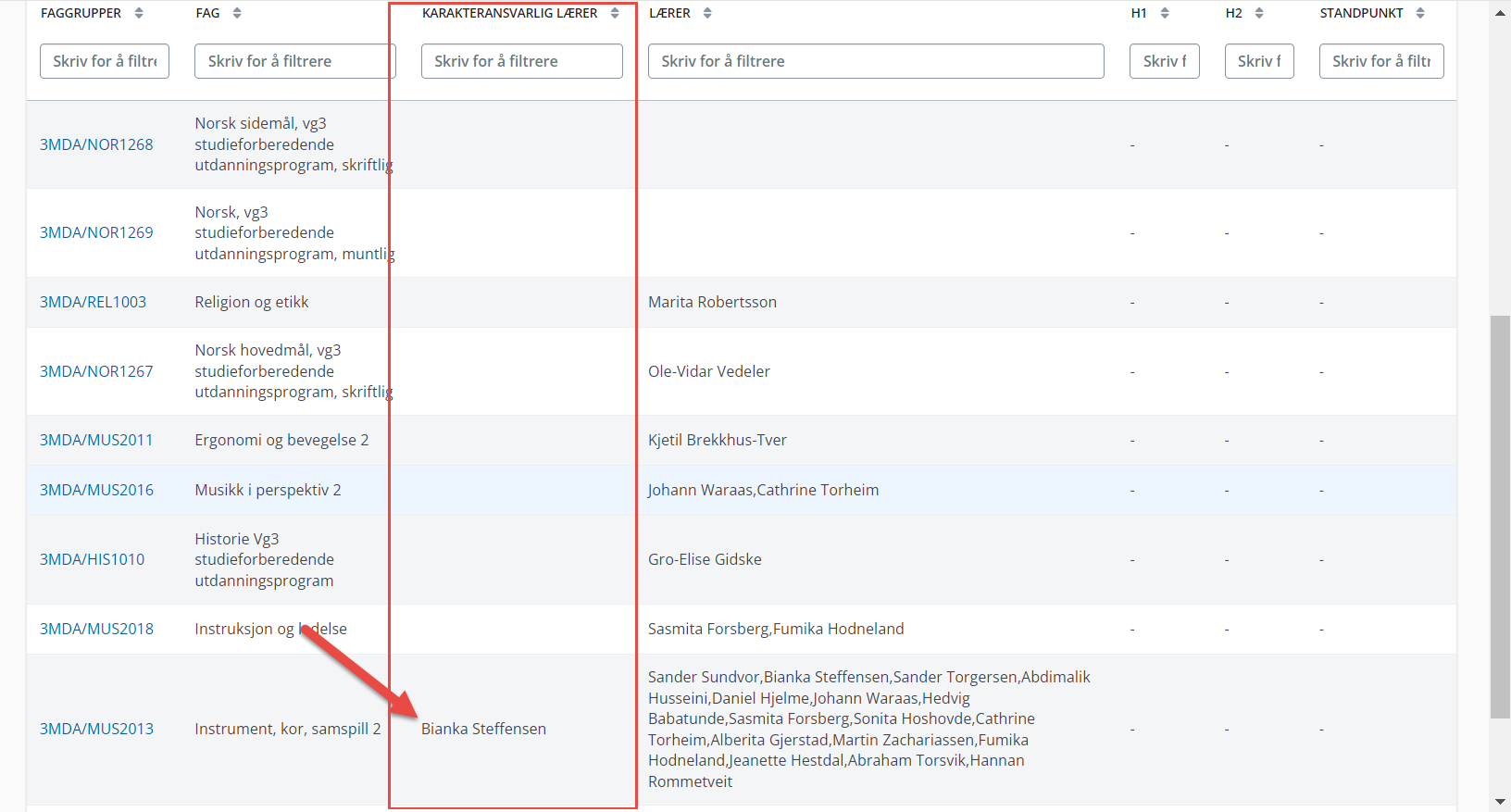Select the Religion og etikk cell
The width and height of the screenshot is (1511, 812).
coord(252,302)
